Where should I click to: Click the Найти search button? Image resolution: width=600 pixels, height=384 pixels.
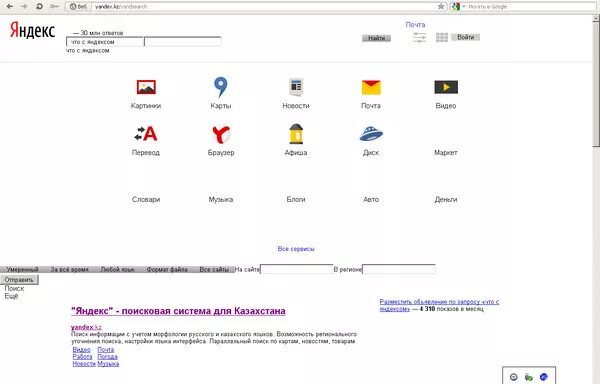[377, 38]
